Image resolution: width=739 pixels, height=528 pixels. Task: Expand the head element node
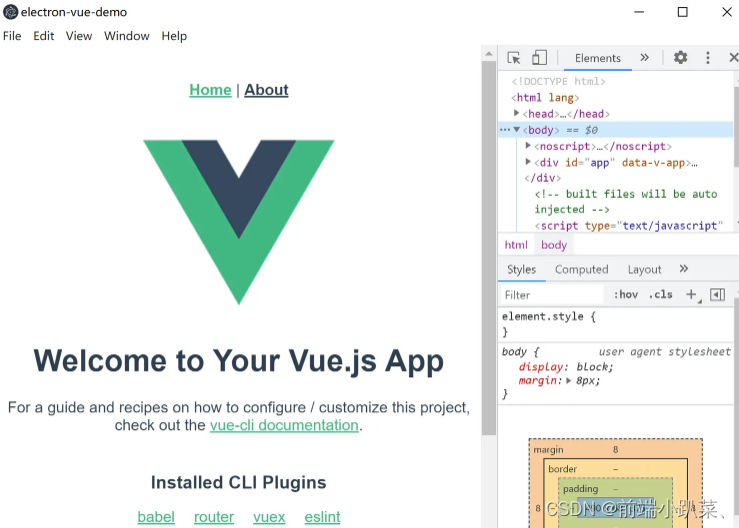coord(517,113)
